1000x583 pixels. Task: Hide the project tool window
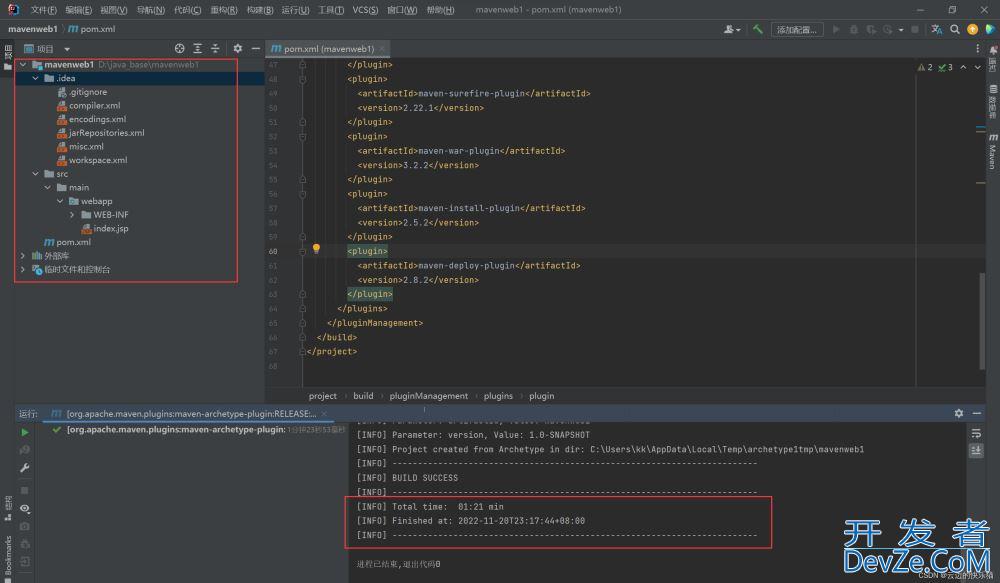pos(256,48)
